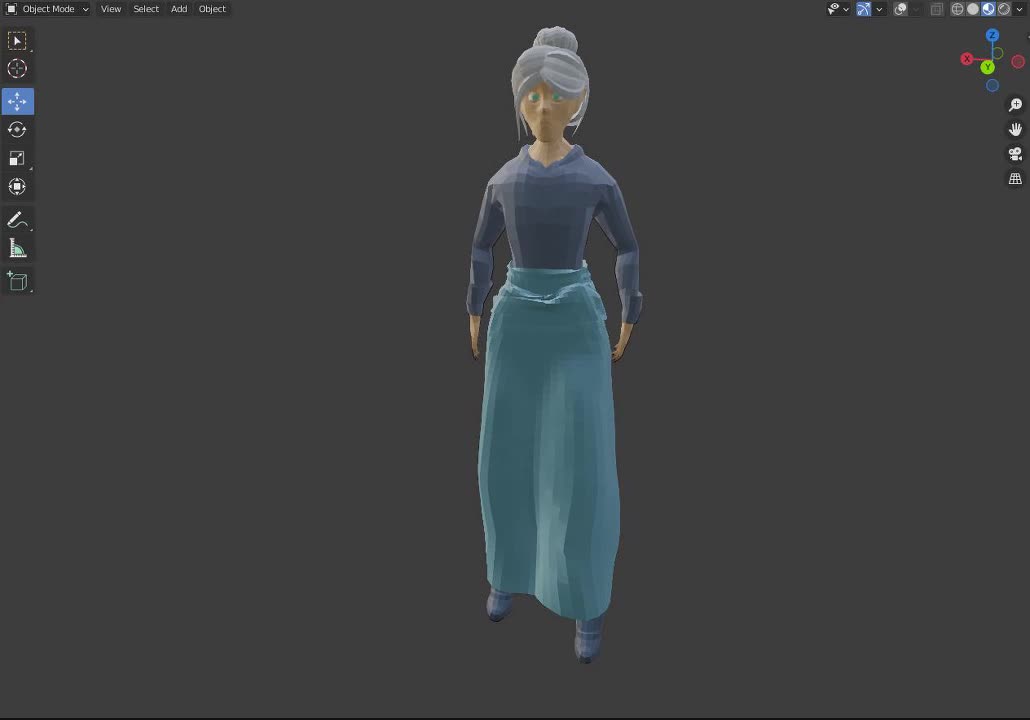
Task: Enable Wireframe viewport shading
Action: (957, 9)
